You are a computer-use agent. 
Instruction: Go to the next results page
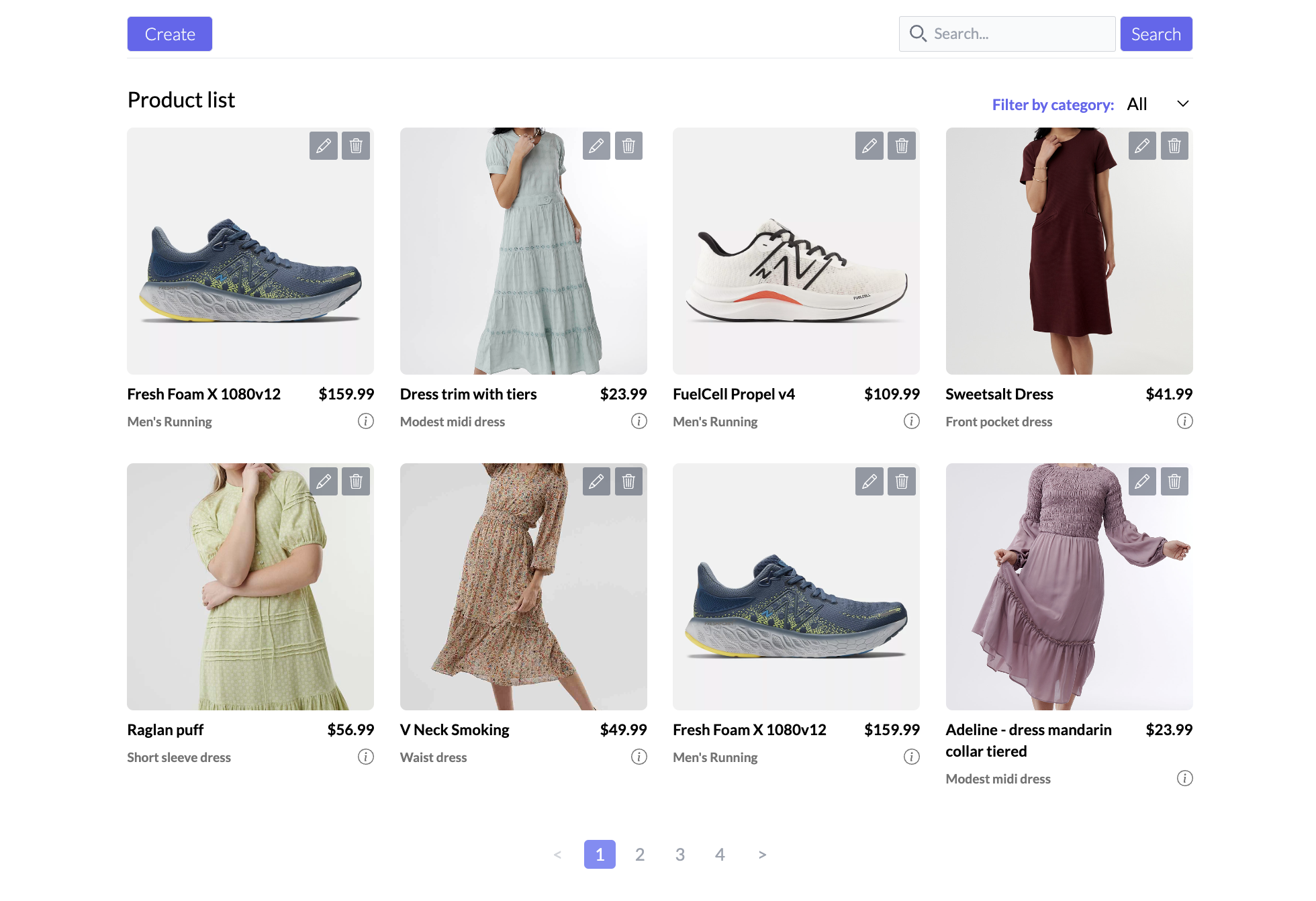762,854
